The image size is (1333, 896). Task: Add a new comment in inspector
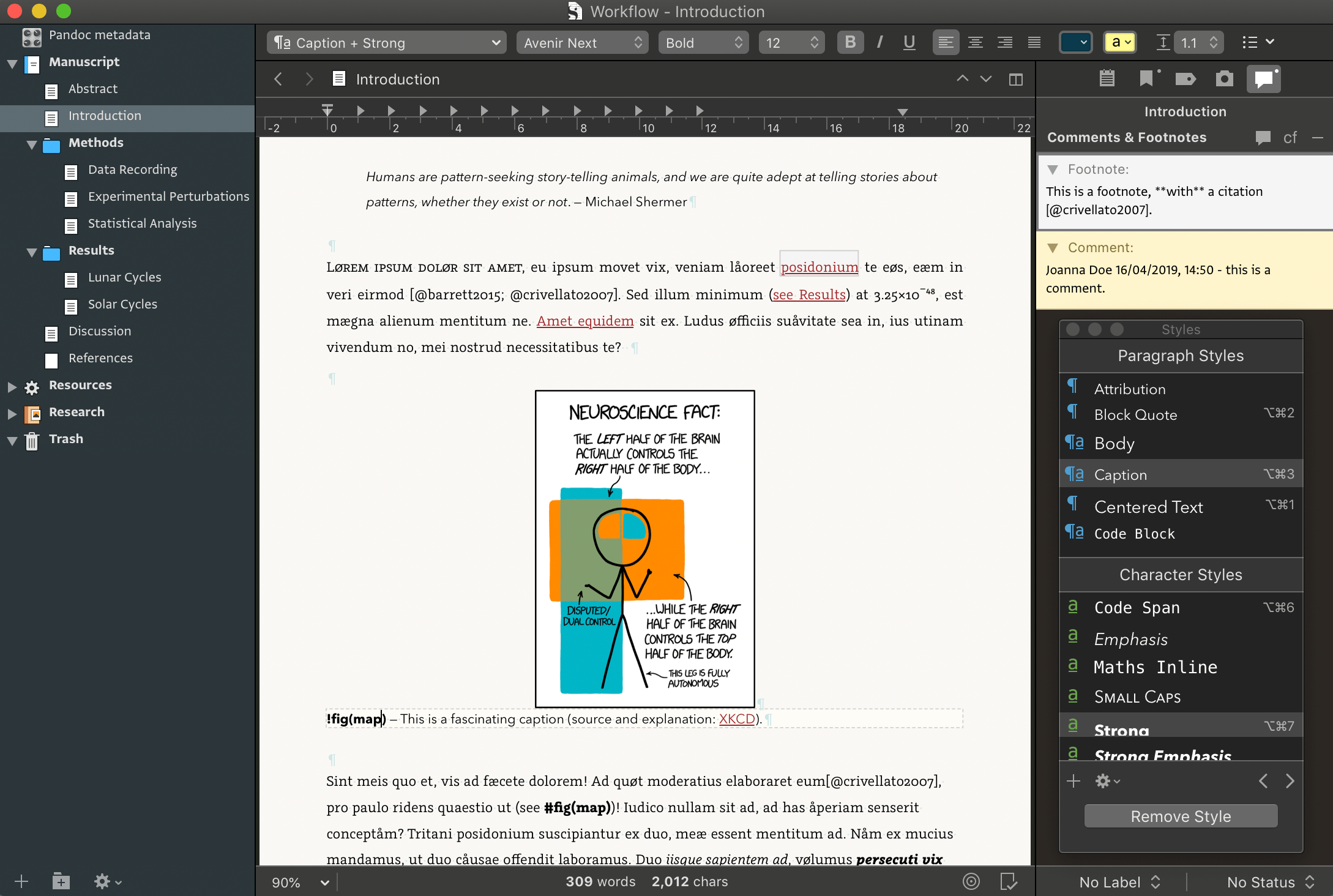[x=1263, y=138]
